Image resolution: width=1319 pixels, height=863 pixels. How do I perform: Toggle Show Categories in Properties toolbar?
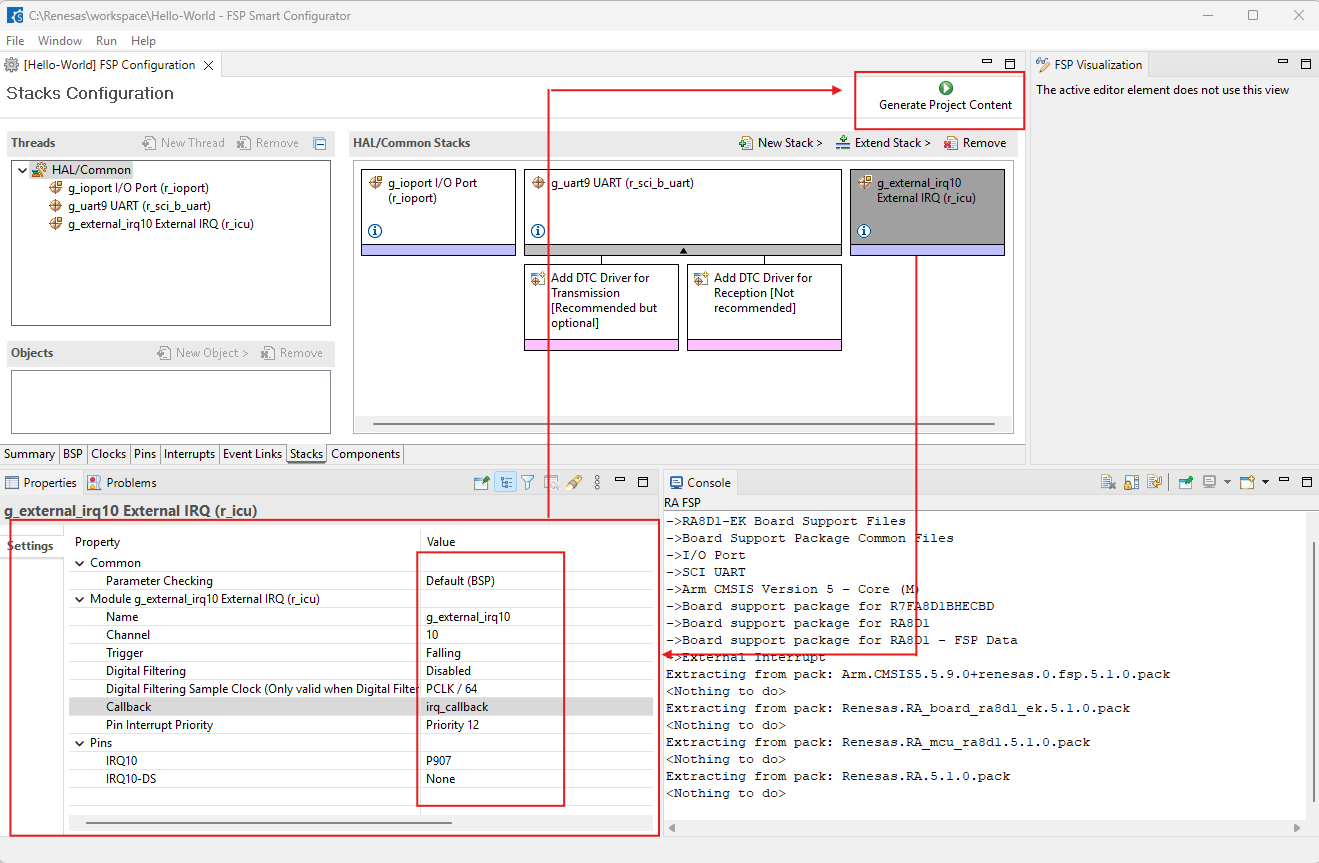point(506,483)
